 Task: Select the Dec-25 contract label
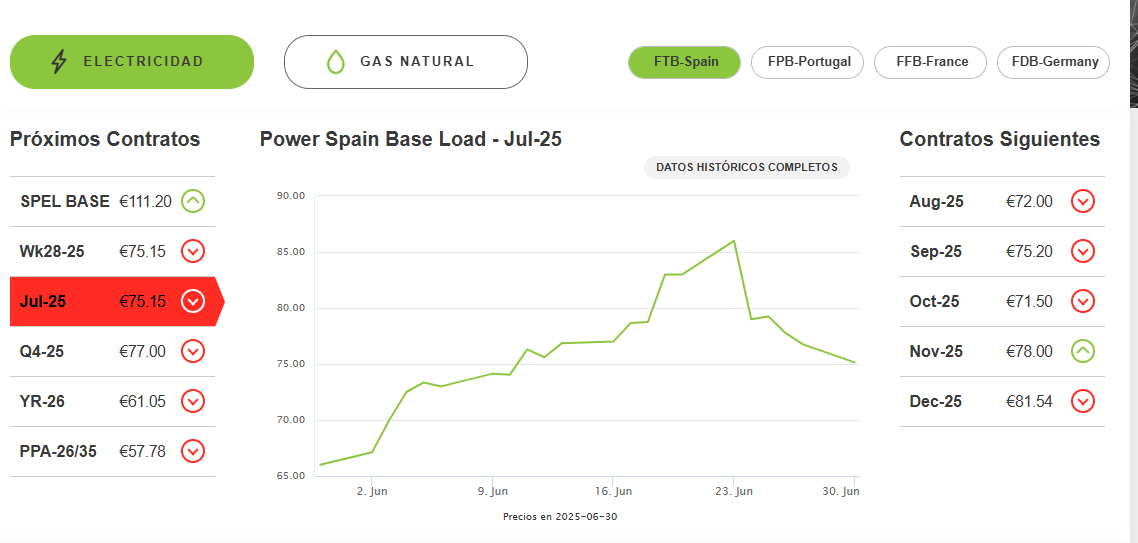tap(936, 401)
